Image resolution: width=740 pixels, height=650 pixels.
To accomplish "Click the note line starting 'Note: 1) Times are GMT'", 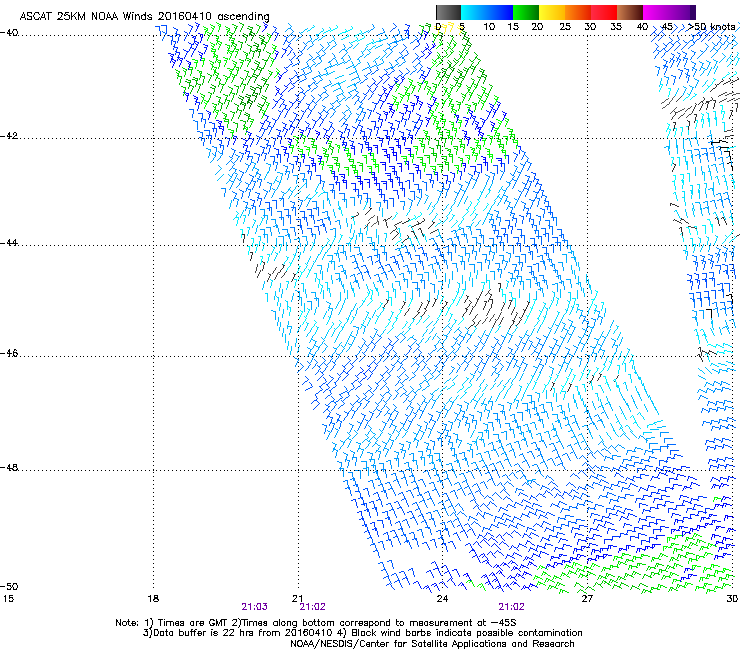I will click(x=316, y=623).
